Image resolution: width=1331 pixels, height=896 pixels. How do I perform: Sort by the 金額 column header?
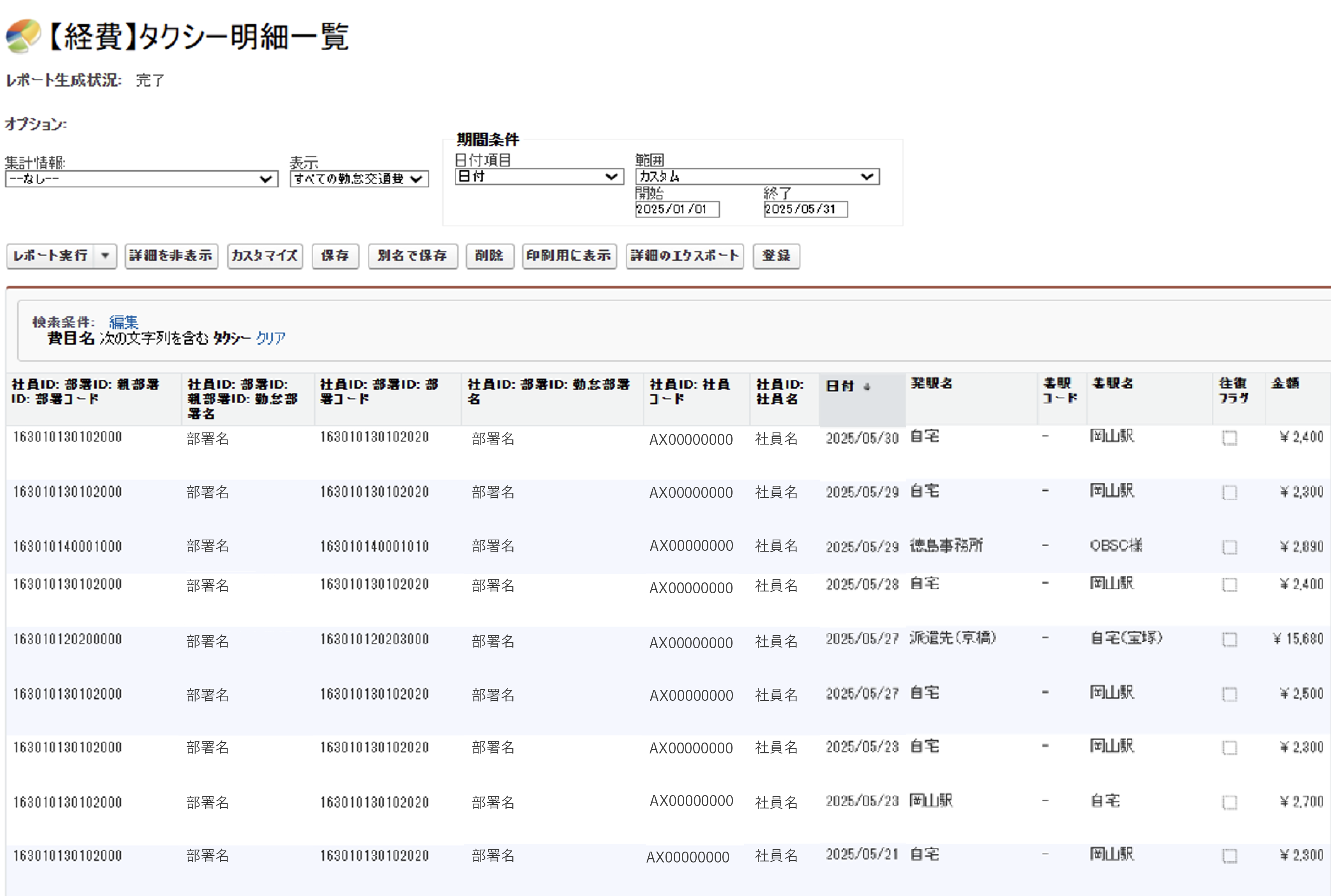click(x=1285, y=383)
